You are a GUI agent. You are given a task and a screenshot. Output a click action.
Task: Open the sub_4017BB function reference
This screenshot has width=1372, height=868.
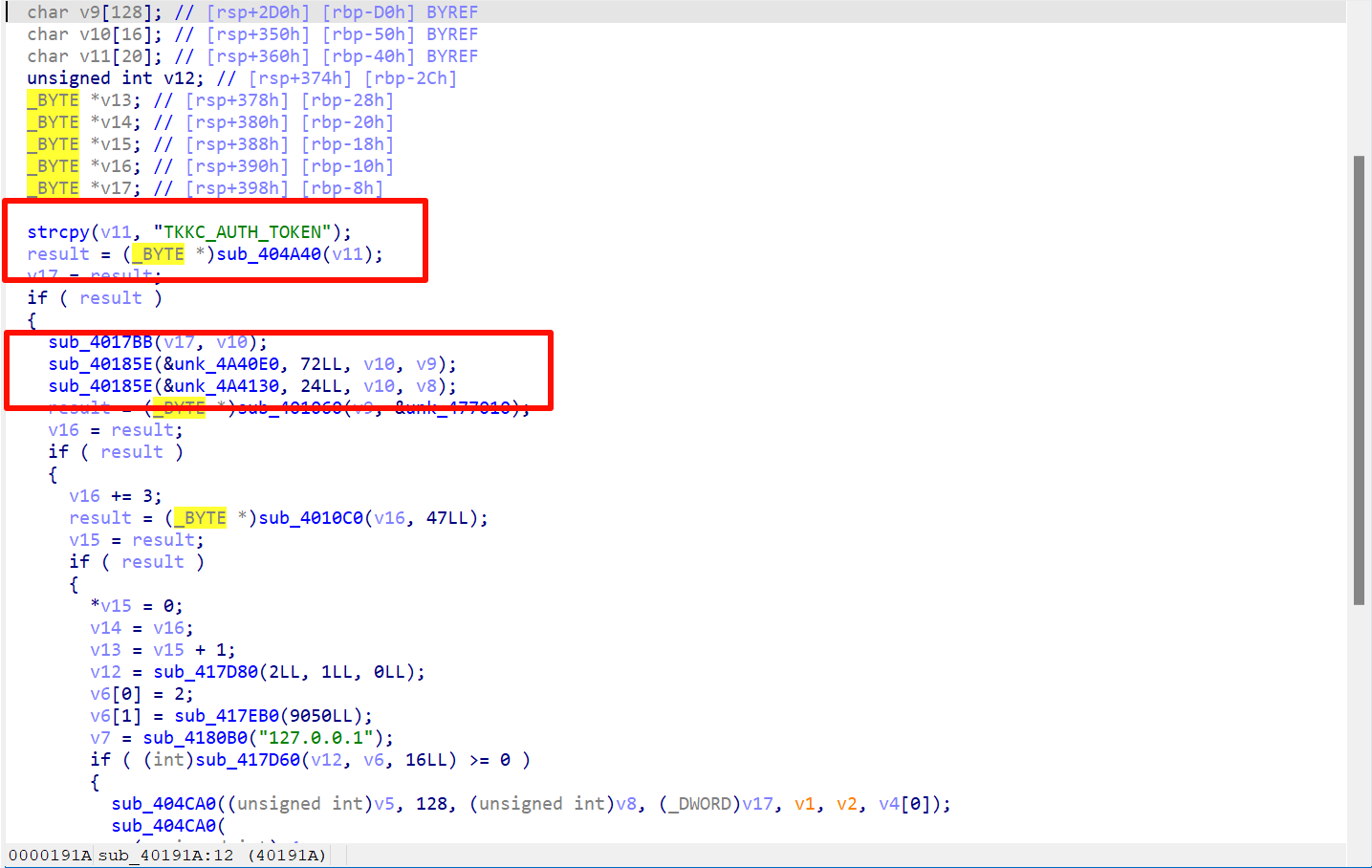[100, 342]
